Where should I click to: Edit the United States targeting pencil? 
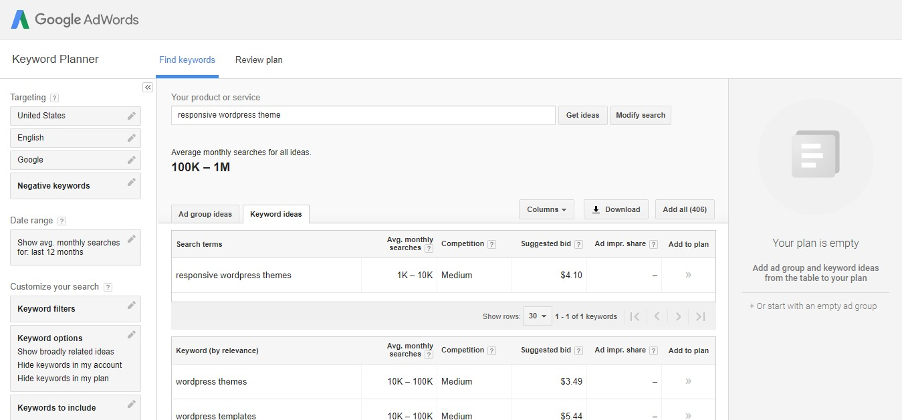[132, 116]
